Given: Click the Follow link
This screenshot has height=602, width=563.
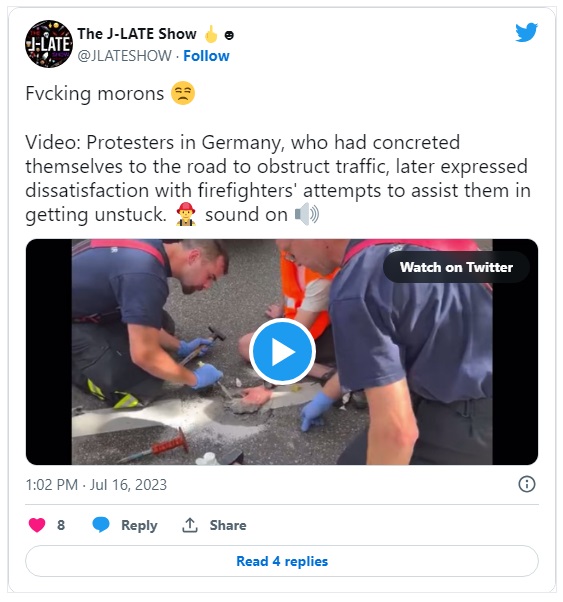Looking at the screenshot, I should [206, 56].
